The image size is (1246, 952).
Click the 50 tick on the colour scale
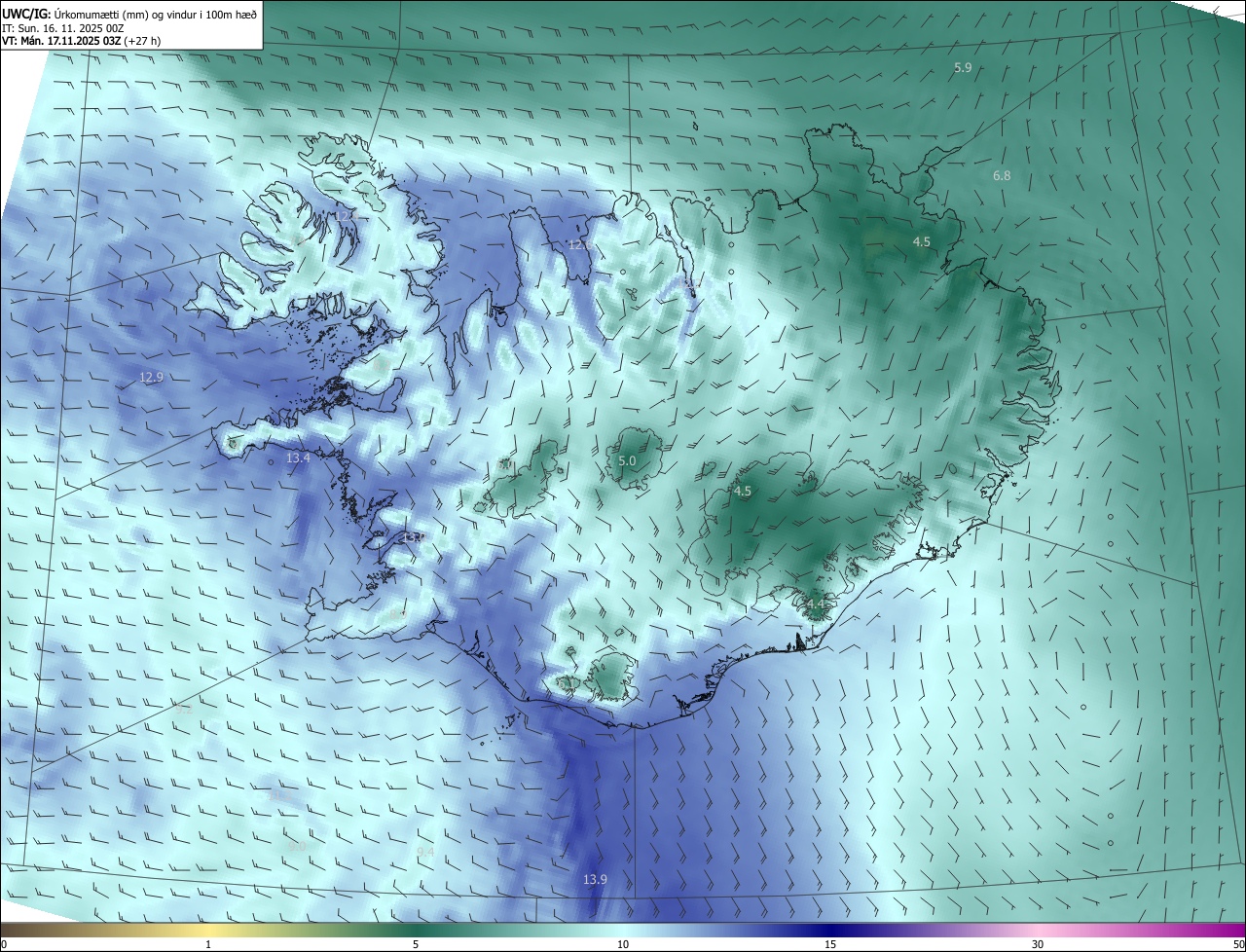pos(1238,944)
